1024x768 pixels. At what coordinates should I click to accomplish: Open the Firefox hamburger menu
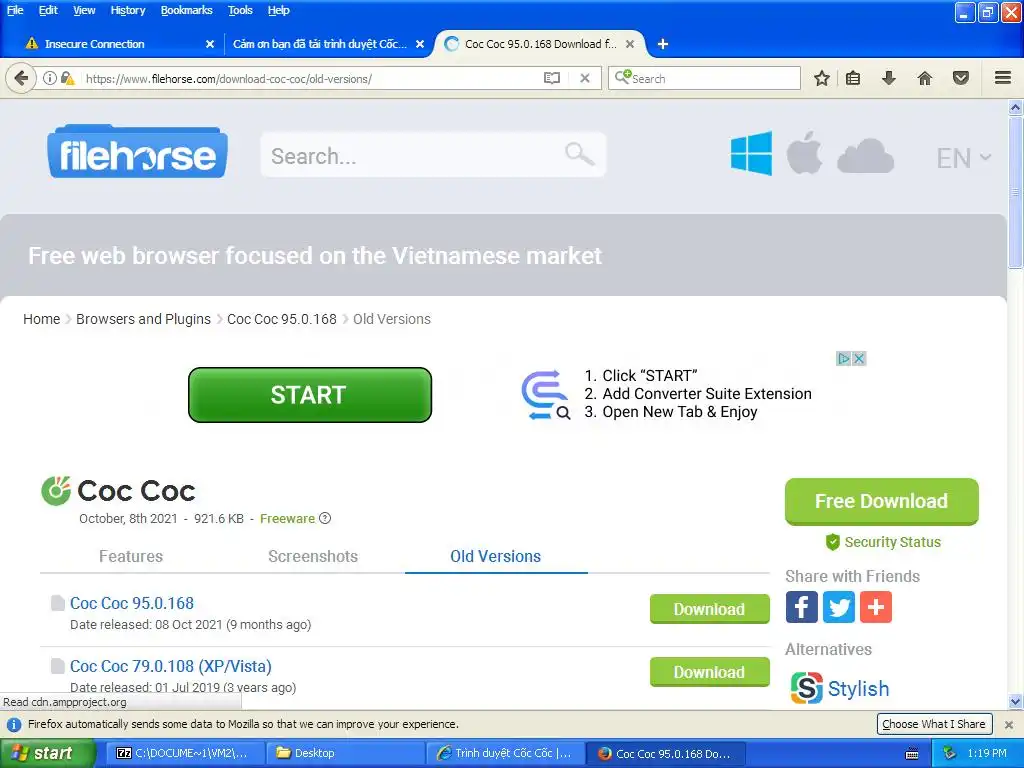1003,78
